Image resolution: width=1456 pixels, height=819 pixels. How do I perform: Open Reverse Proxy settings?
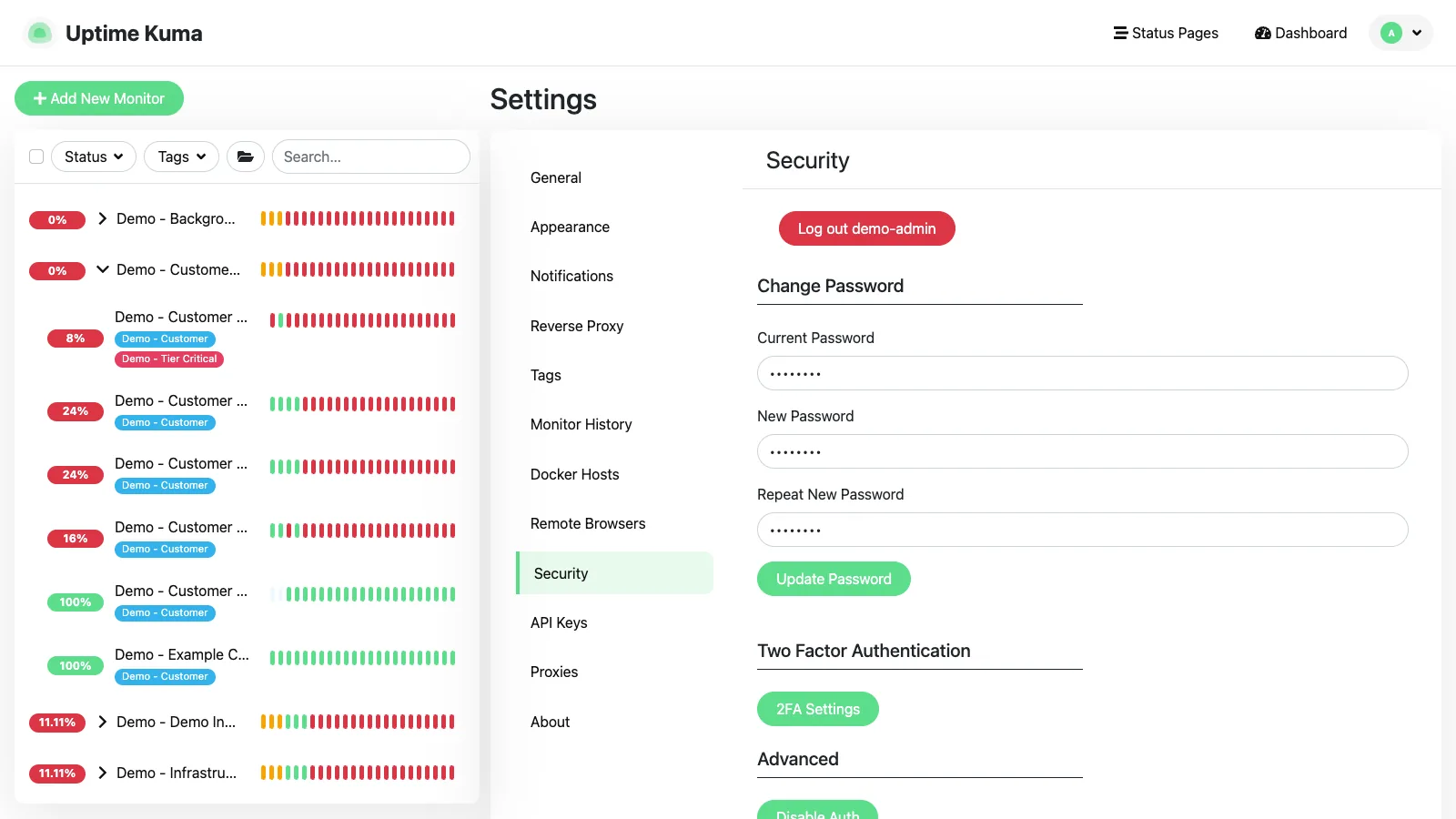[x=614, y=326]
